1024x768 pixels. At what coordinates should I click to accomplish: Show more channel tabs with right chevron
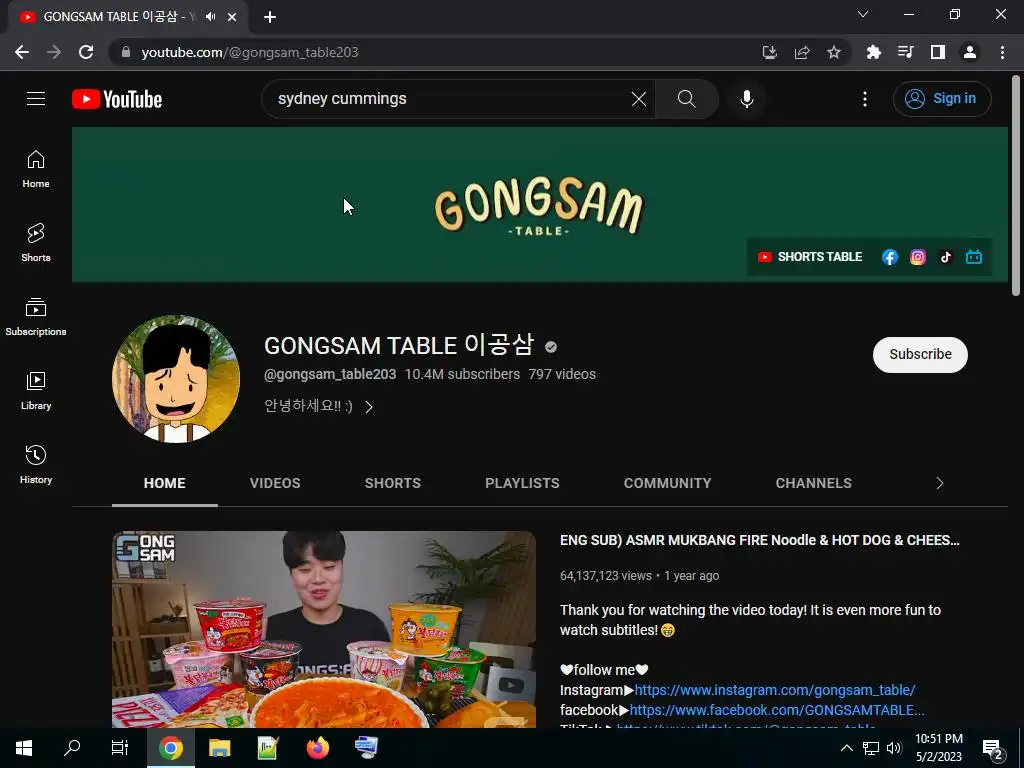(x=940, y=483)
